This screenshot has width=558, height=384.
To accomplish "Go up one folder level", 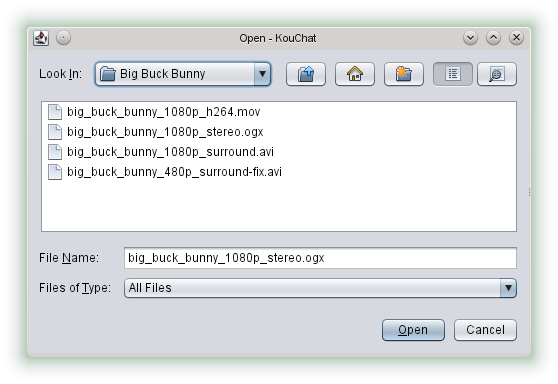I will point(306,74).
